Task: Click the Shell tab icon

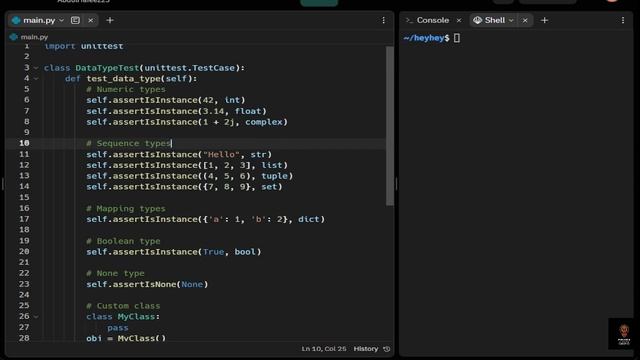Action: pos(477,20)
